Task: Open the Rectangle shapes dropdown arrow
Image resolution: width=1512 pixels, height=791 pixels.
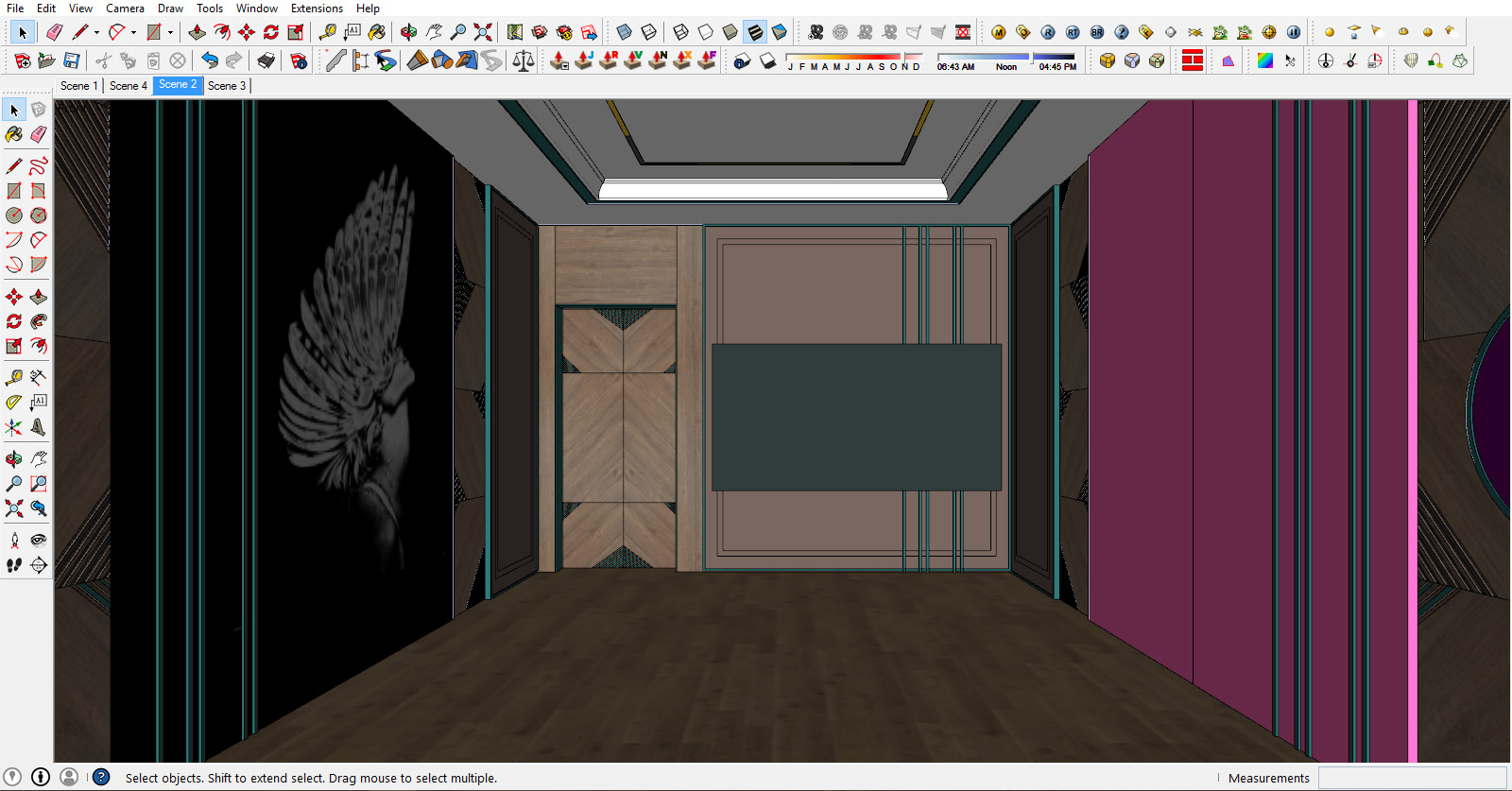Action: point(170,32)
